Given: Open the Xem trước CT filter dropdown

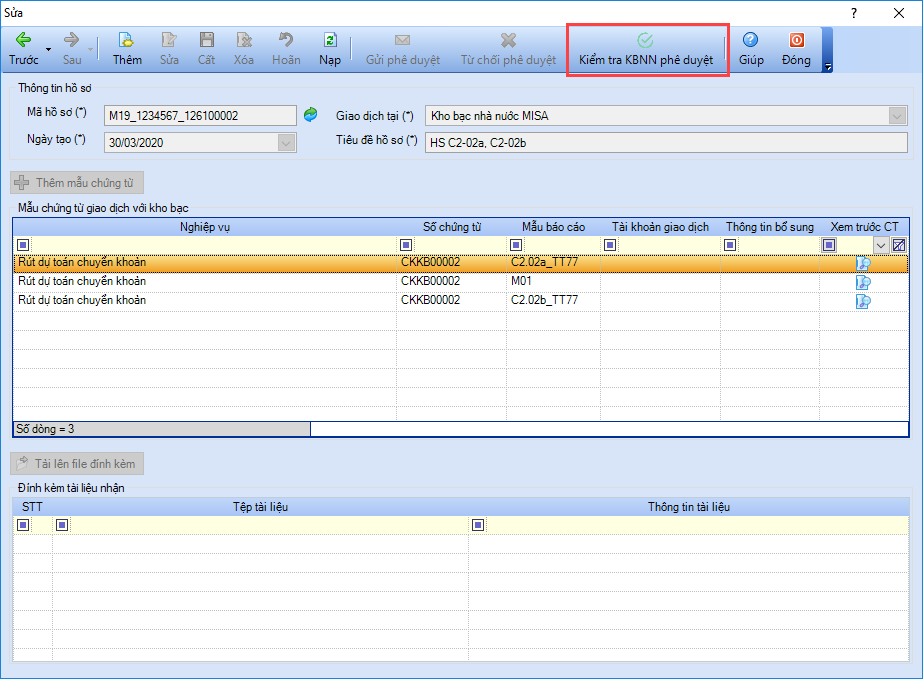Looking at the screenshot, I should tap(881, 245).
